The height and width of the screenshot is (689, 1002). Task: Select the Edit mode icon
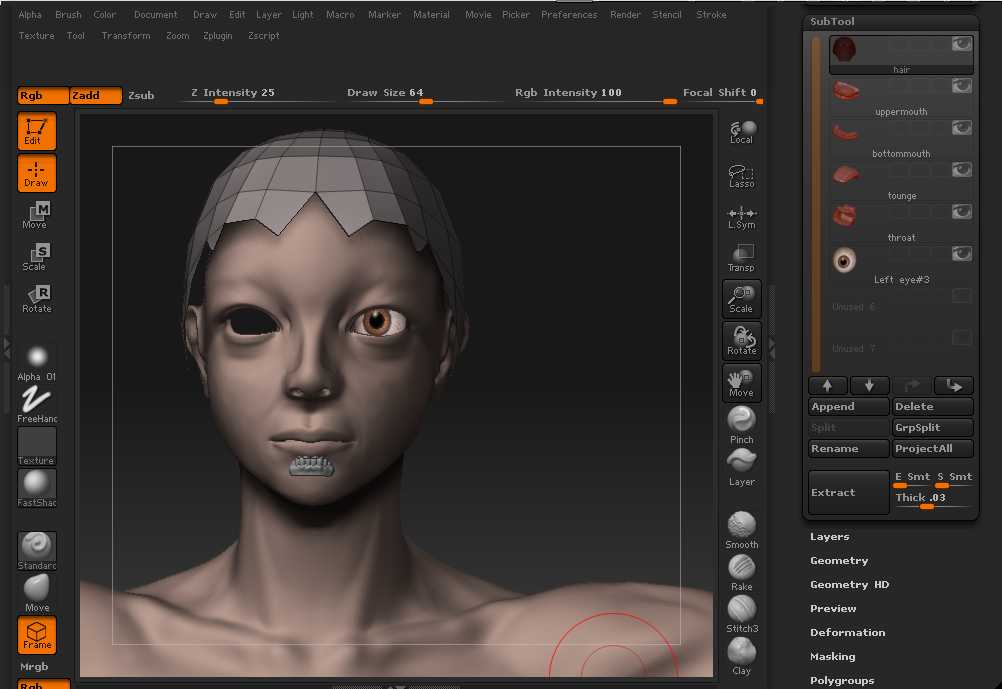(36, 131)
